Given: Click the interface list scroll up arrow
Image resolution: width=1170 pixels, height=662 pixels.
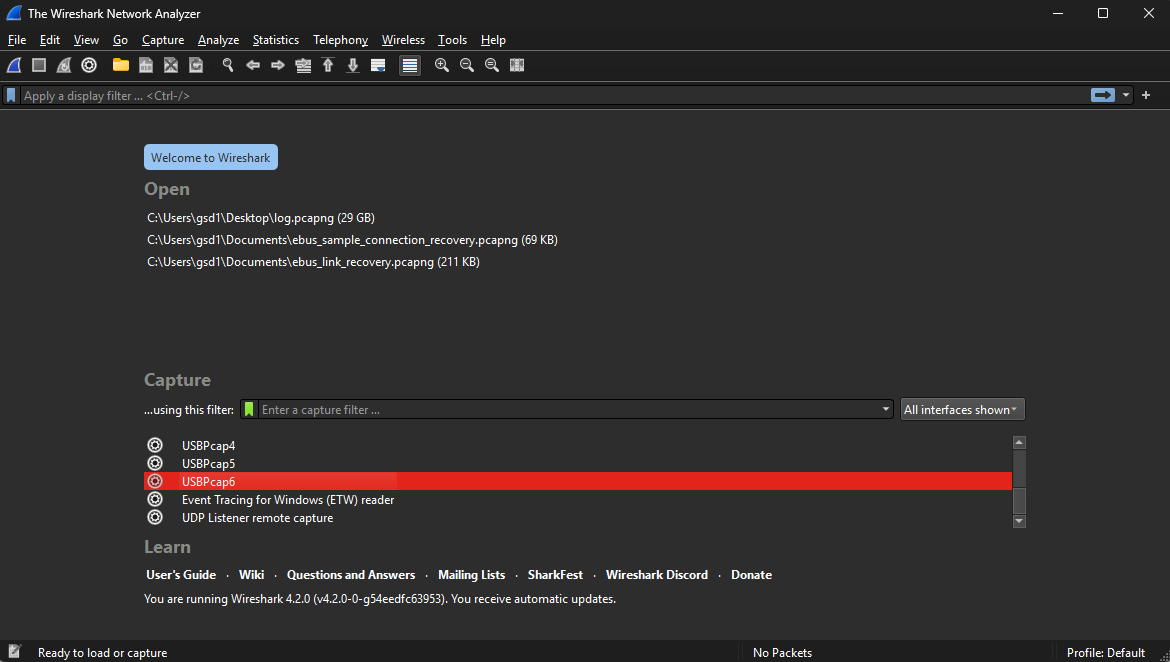Looking at the screenshot, I should (x=1019, y=443).
